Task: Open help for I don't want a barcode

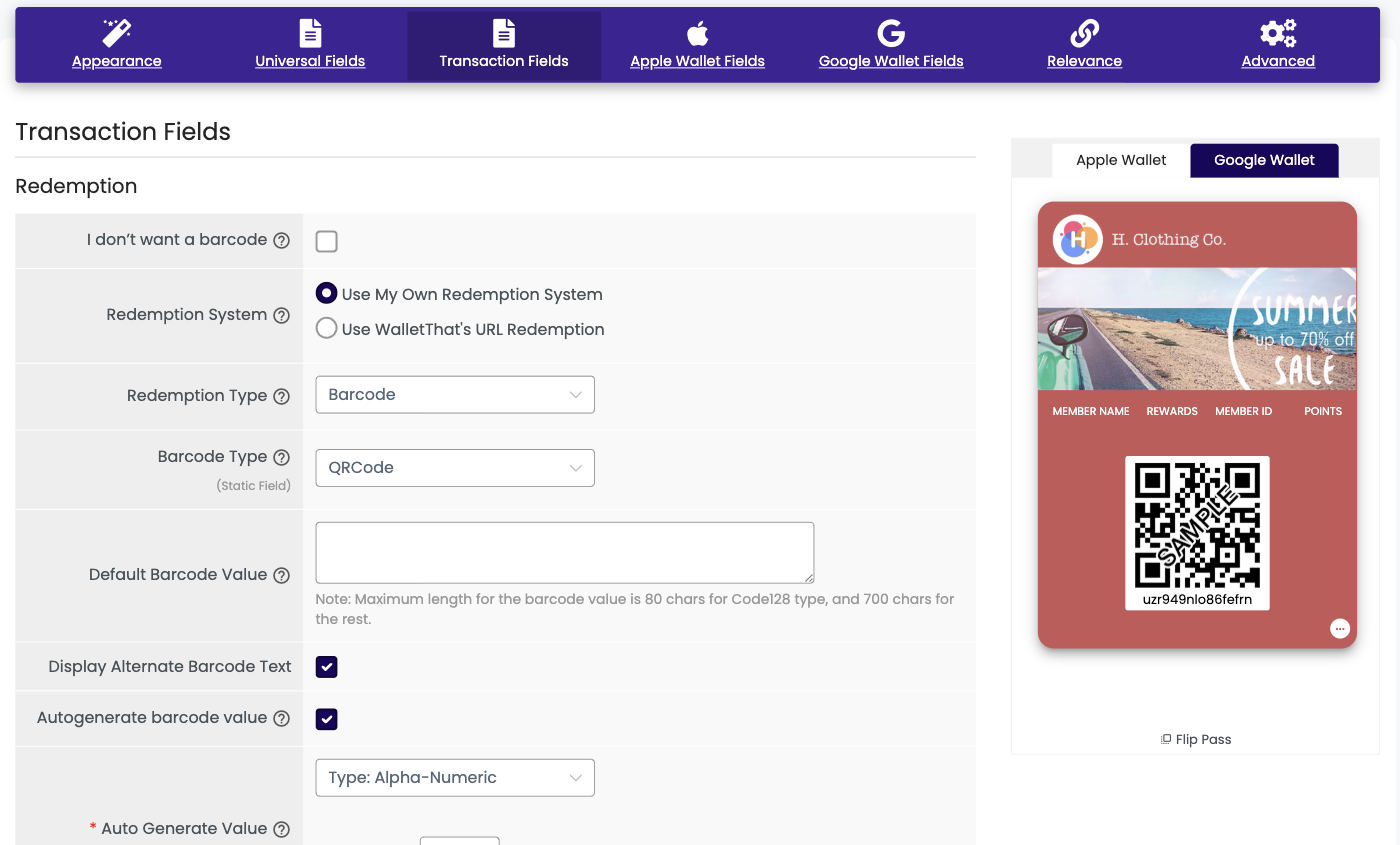Action: click(x=282, y=240)
